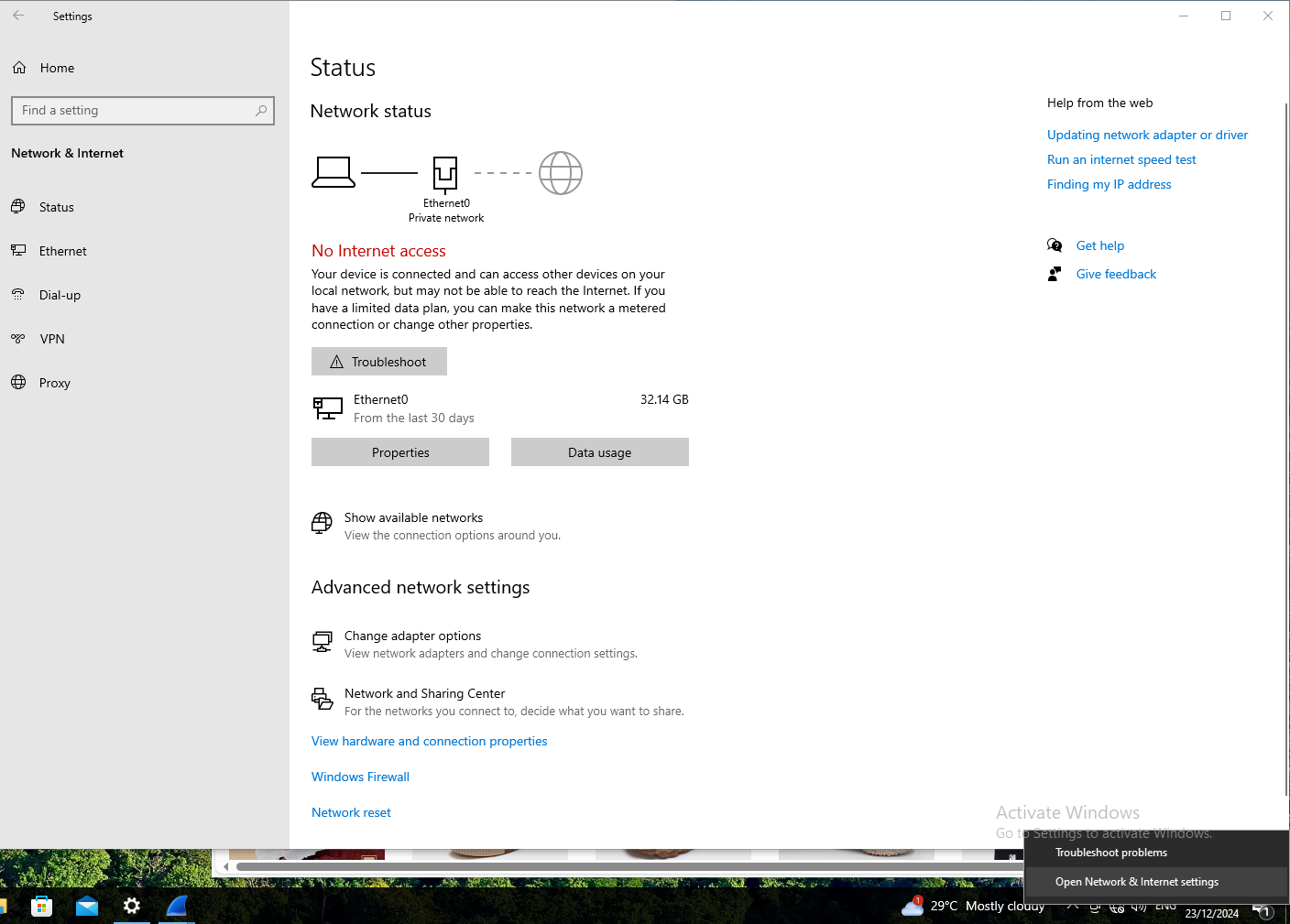
Task: Open Microsoft Store from taskbar
Action: tap(41, 907)
